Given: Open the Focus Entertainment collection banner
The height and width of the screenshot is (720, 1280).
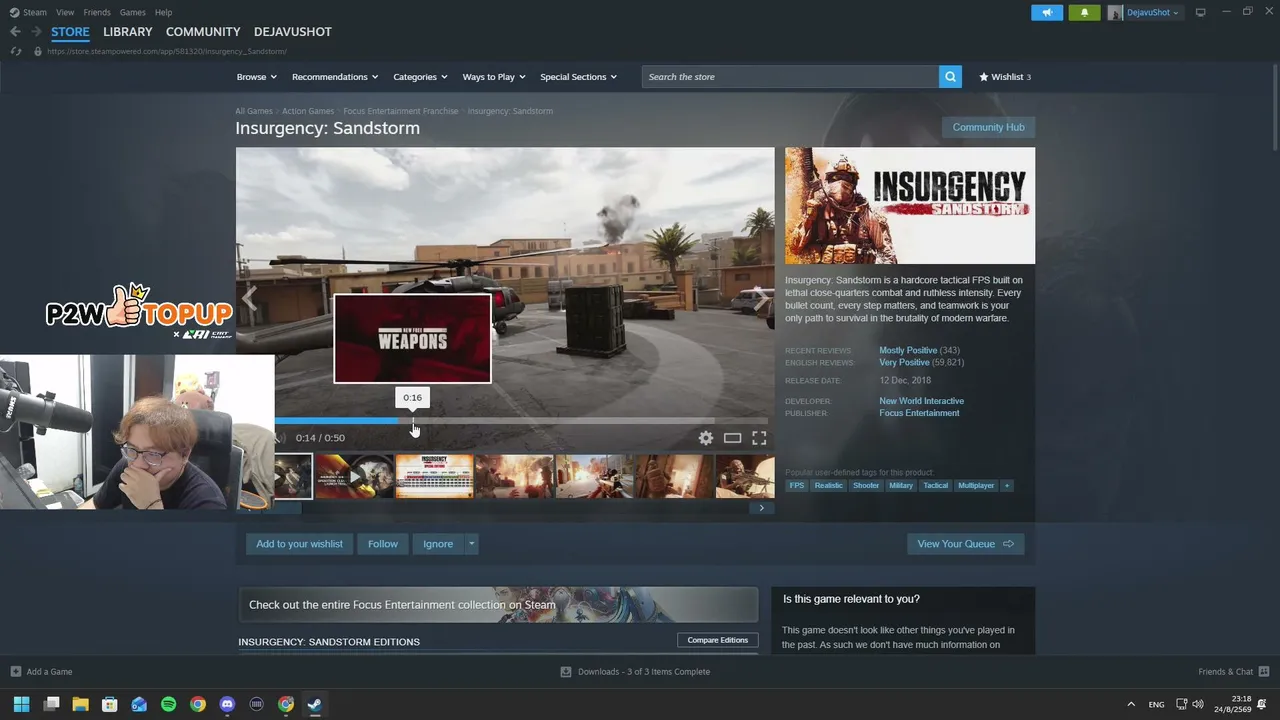Looking at the screenshot, I should (498, 605).
